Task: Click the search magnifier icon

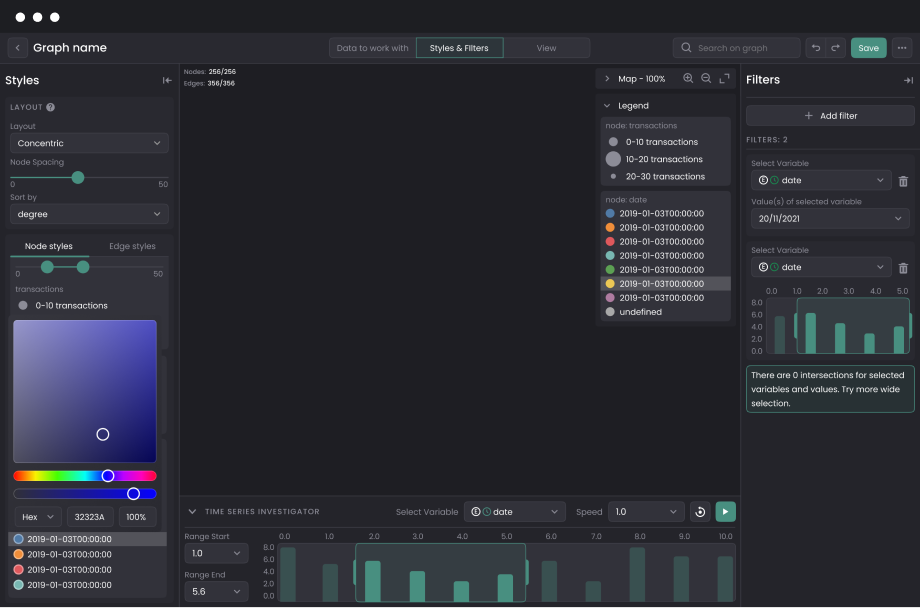Action: pos(686,48)
